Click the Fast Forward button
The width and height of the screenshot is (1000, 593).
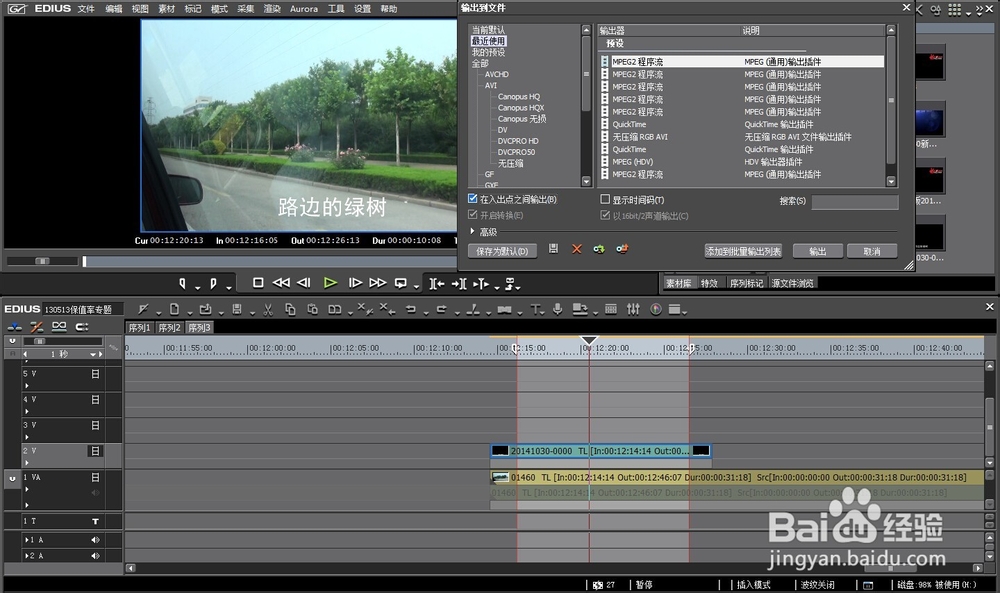(378, 282)
